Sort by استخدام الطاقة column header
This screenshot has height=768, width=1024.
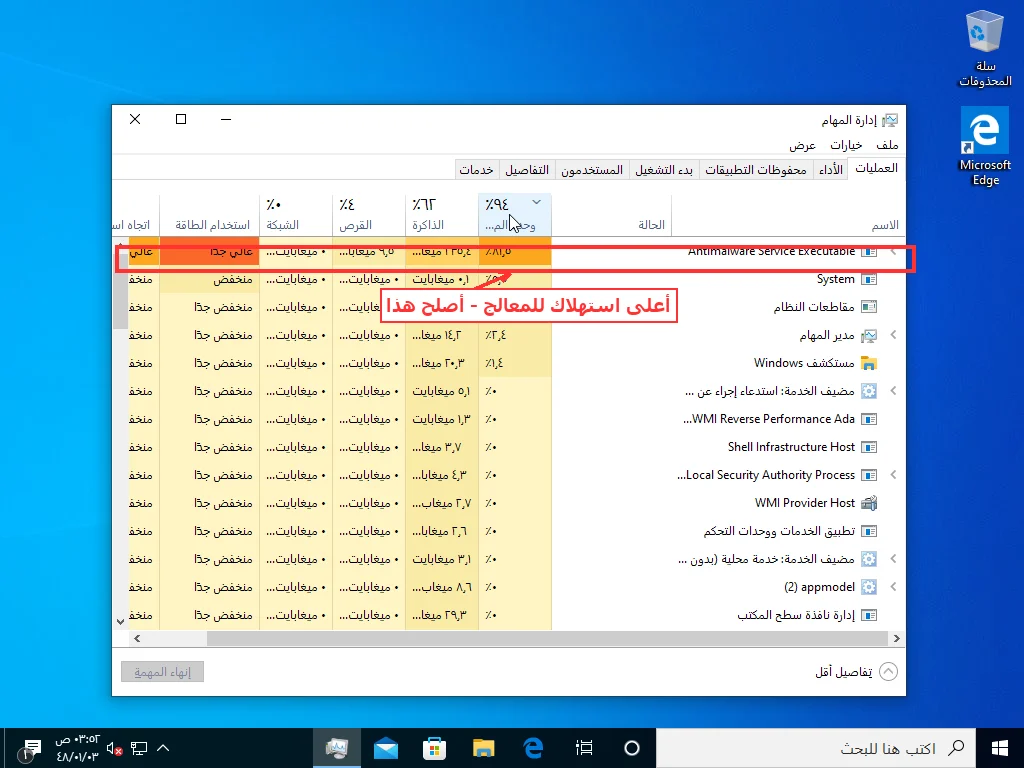point(210,215)
